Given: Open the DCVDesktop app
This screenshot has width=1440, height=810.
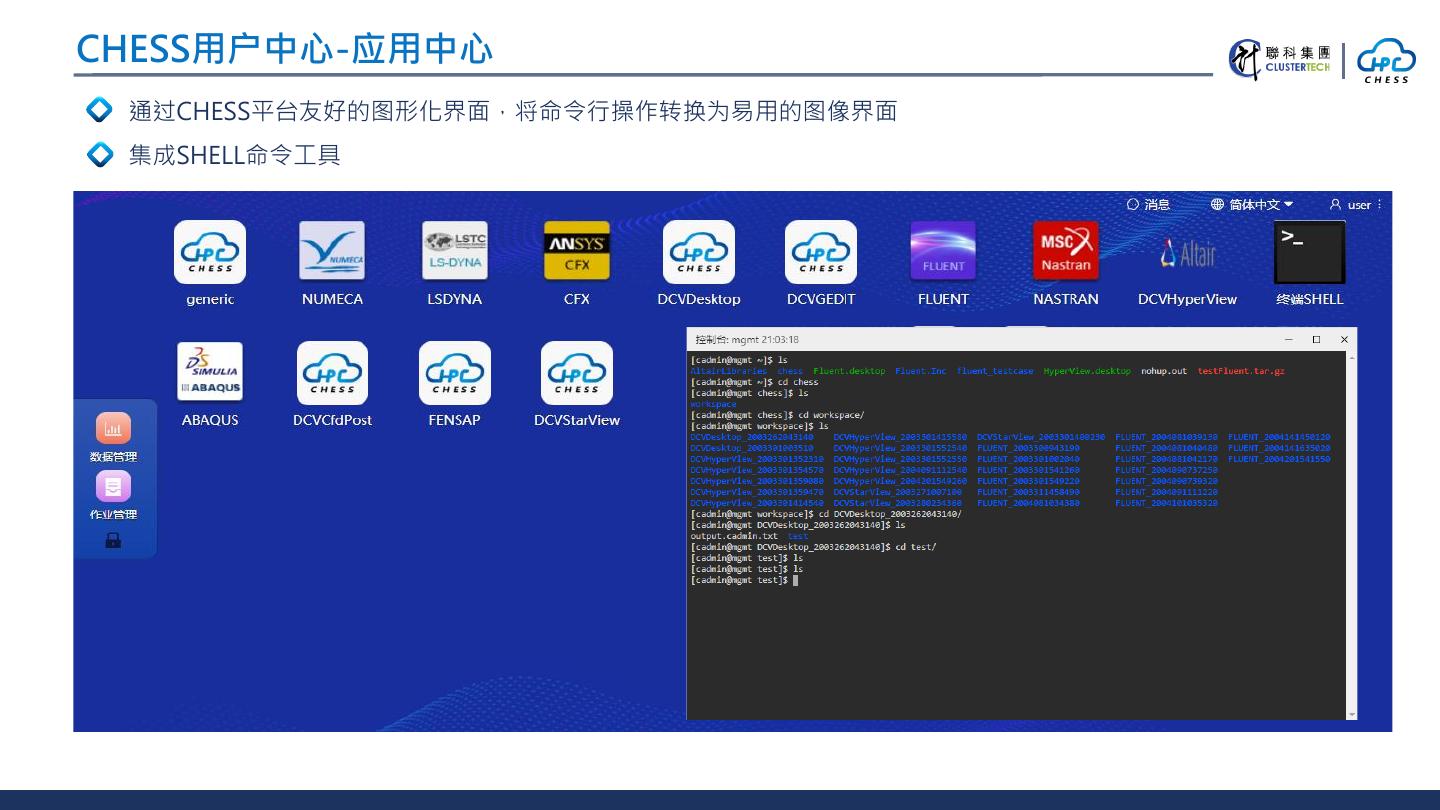Looking at the screenshot, I should (x=699, y=252).
